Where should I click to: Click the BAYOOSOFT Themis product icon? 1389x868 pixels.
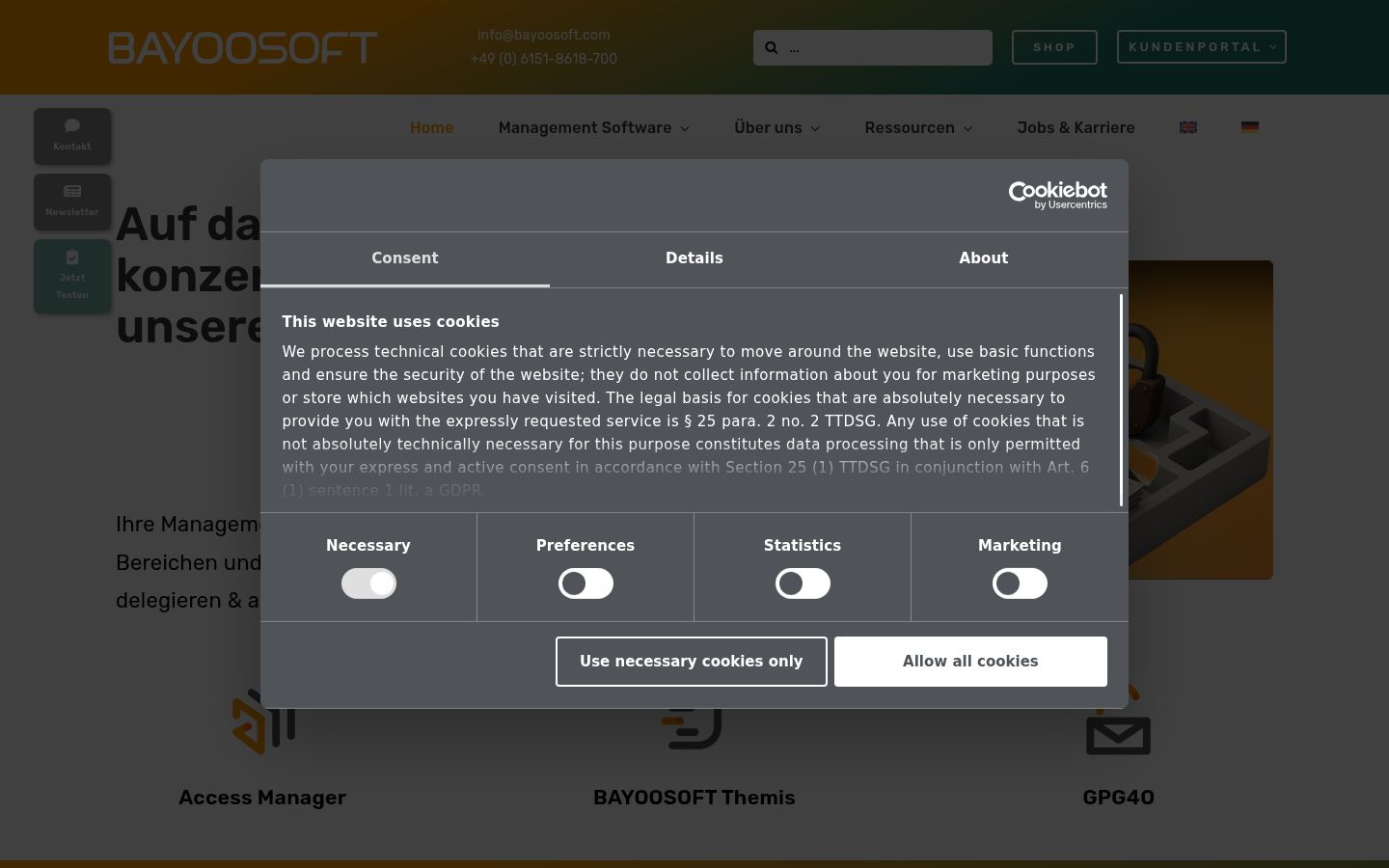[692, 728]
